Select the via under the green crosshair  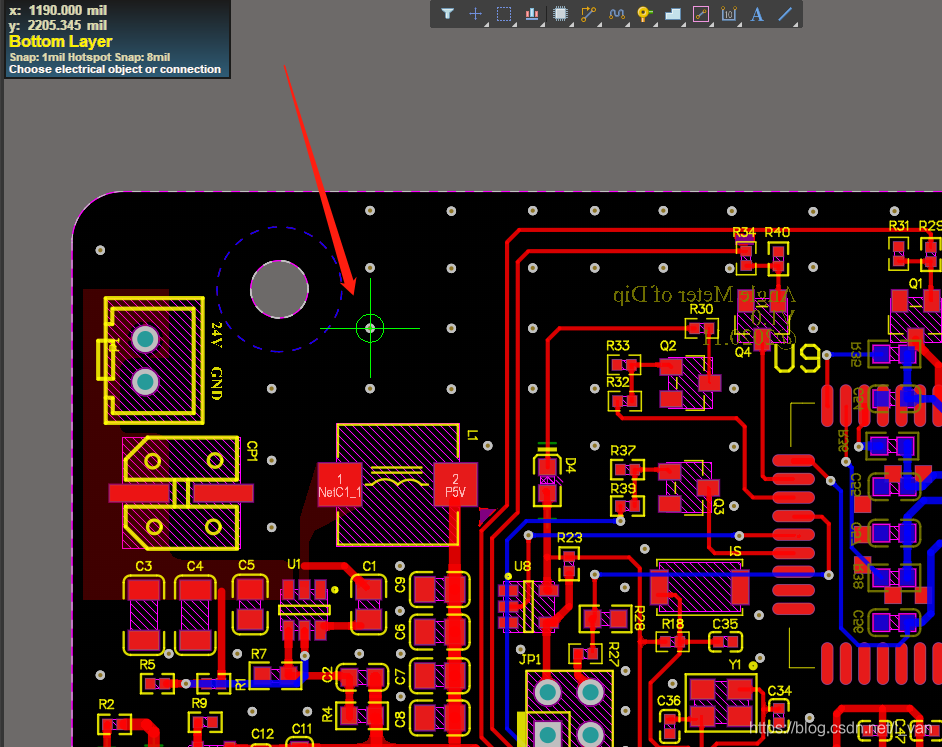(x=370, y=328)
